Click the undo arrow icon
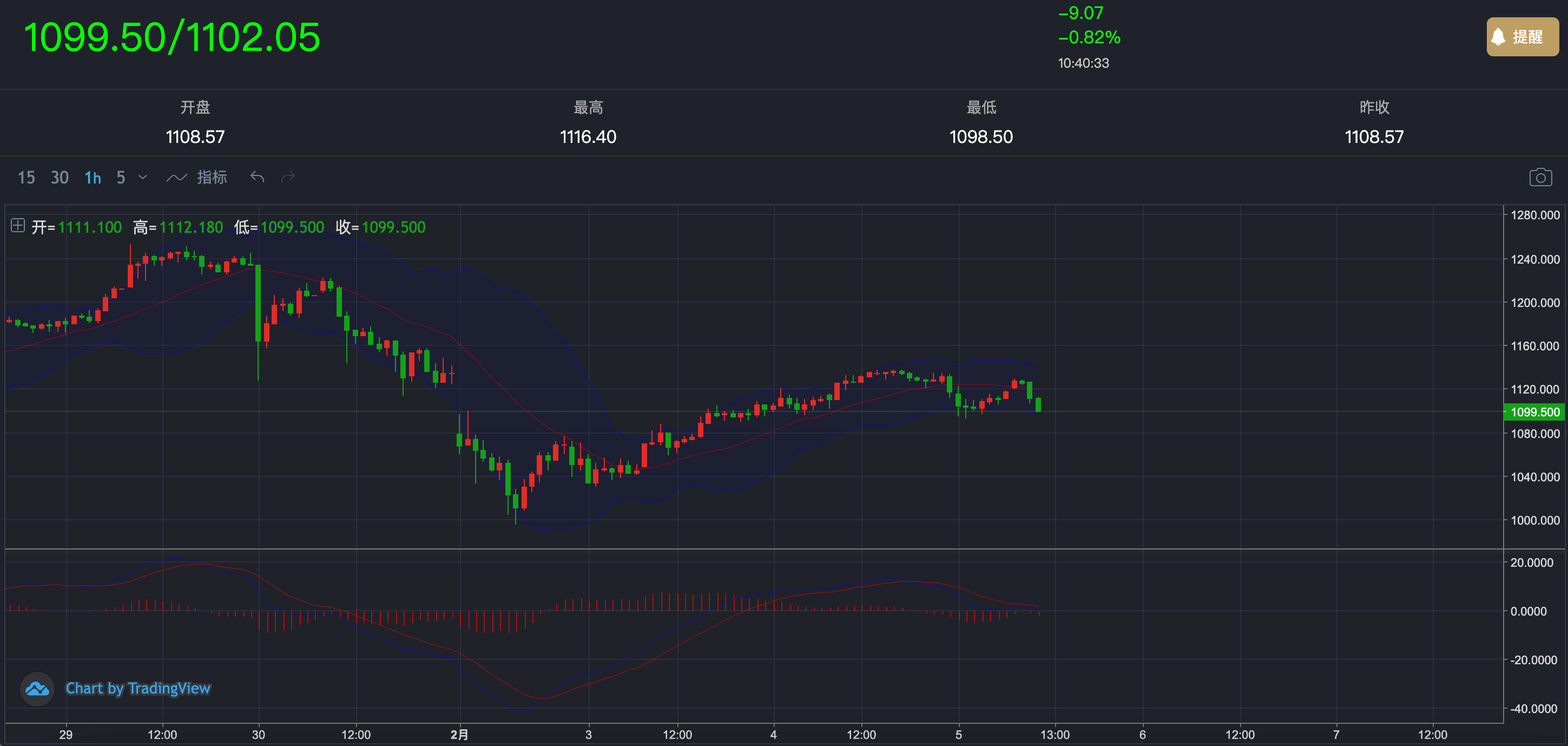The width and height of the screenshot is (1568, 746). pyautogui.click(x=257, y=177)
